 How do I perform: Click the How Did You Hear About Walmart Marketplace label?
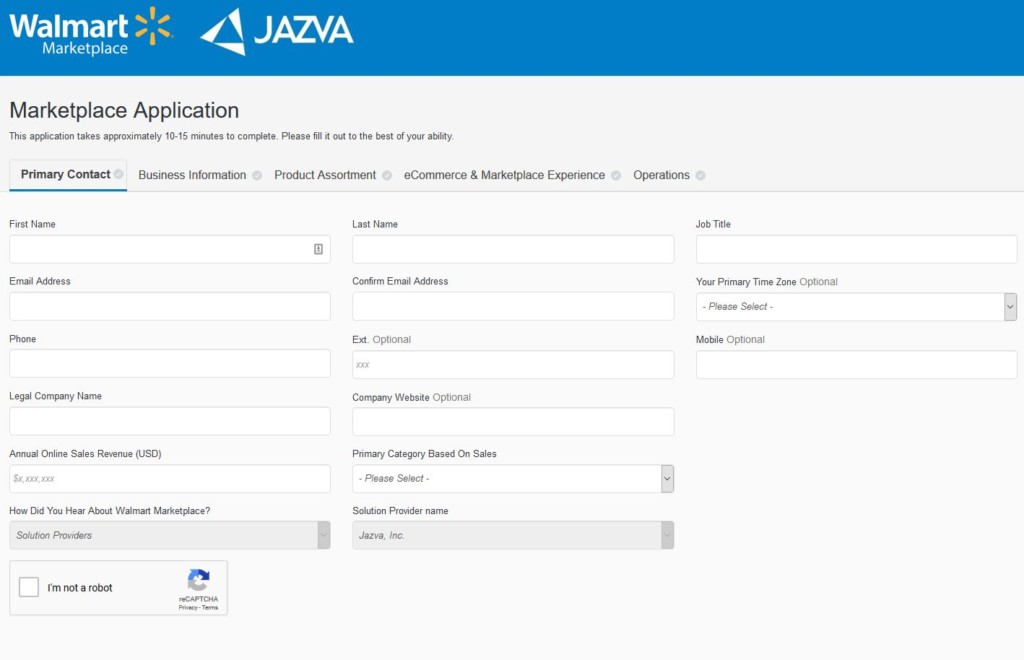pos(110,511)
